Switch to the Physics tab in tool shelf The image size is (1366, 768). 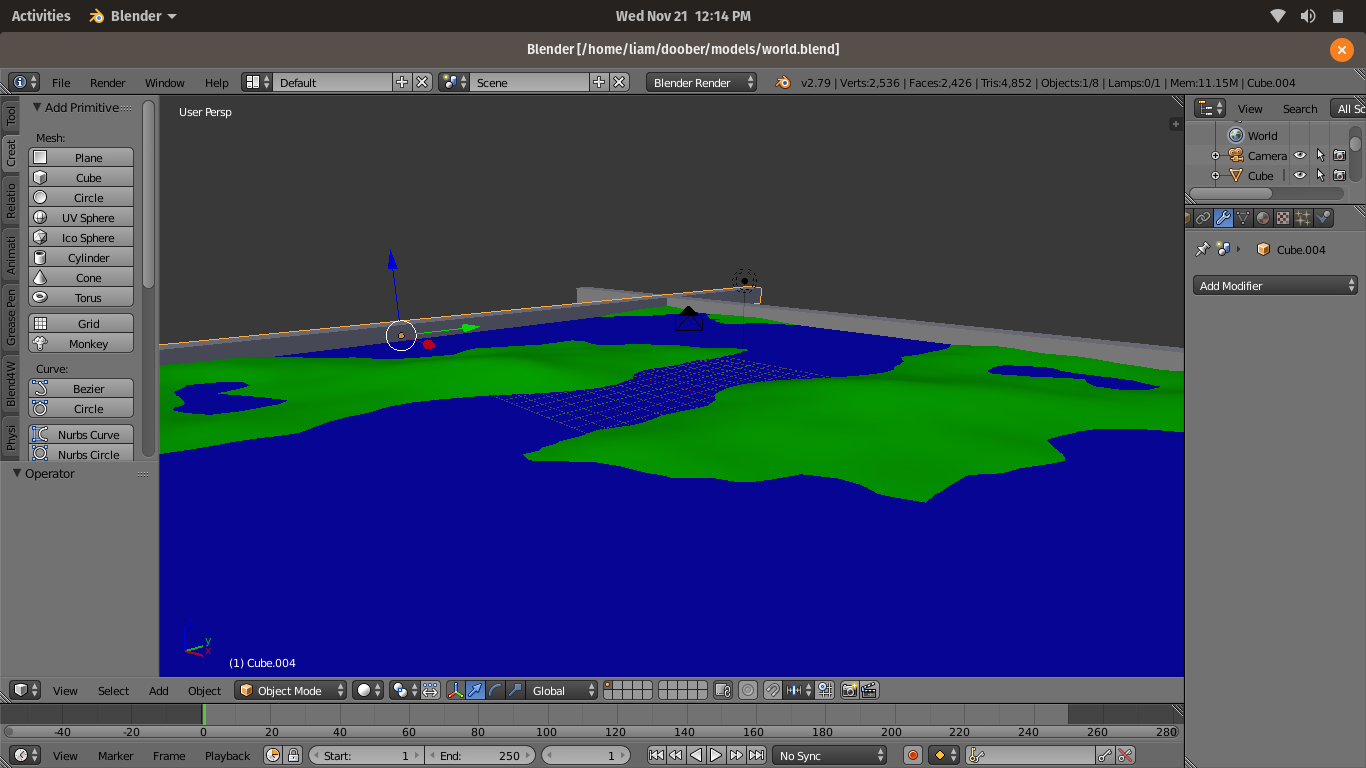tap(11, 438)
